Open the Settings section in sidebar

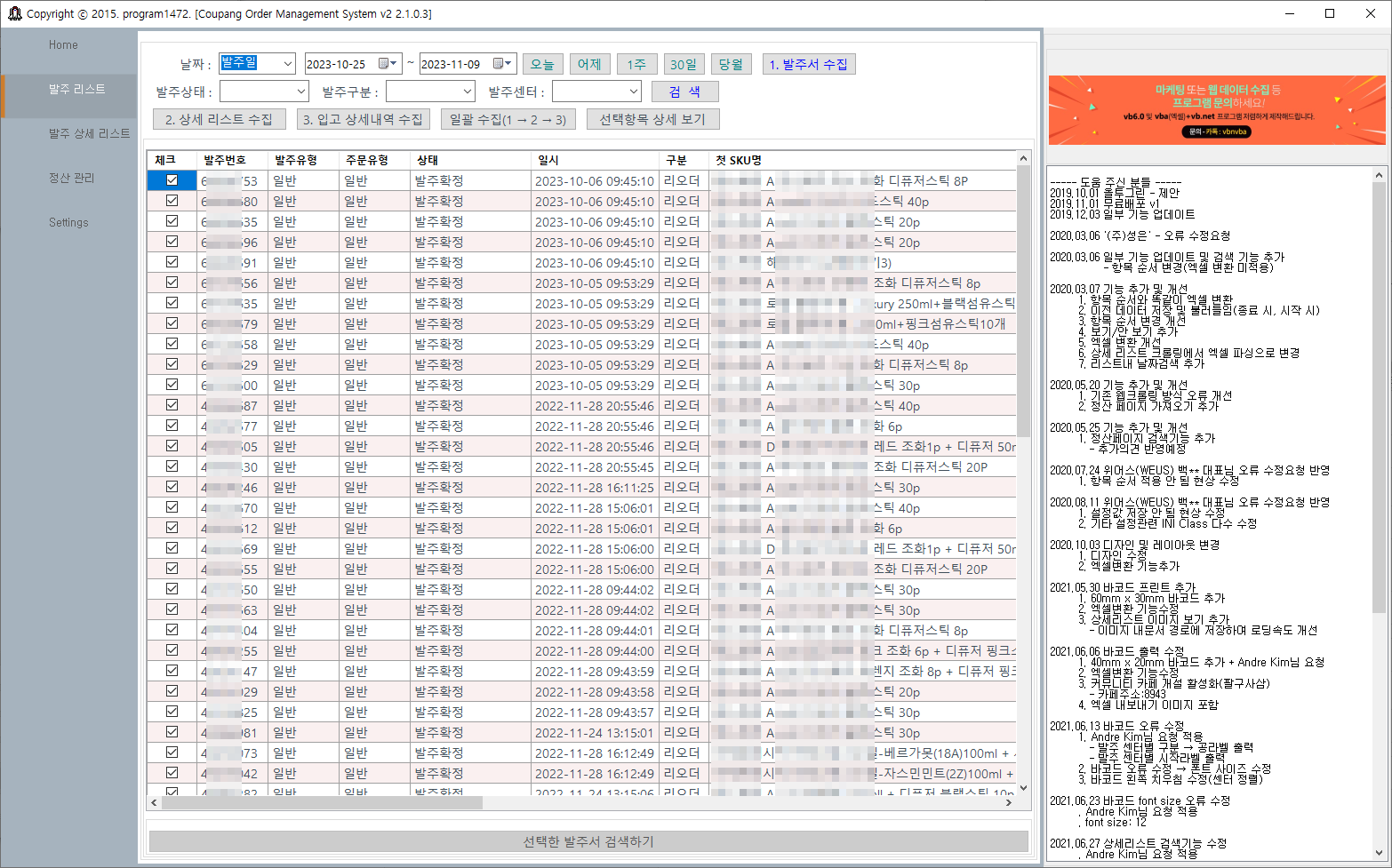click(x=68, y=222)
